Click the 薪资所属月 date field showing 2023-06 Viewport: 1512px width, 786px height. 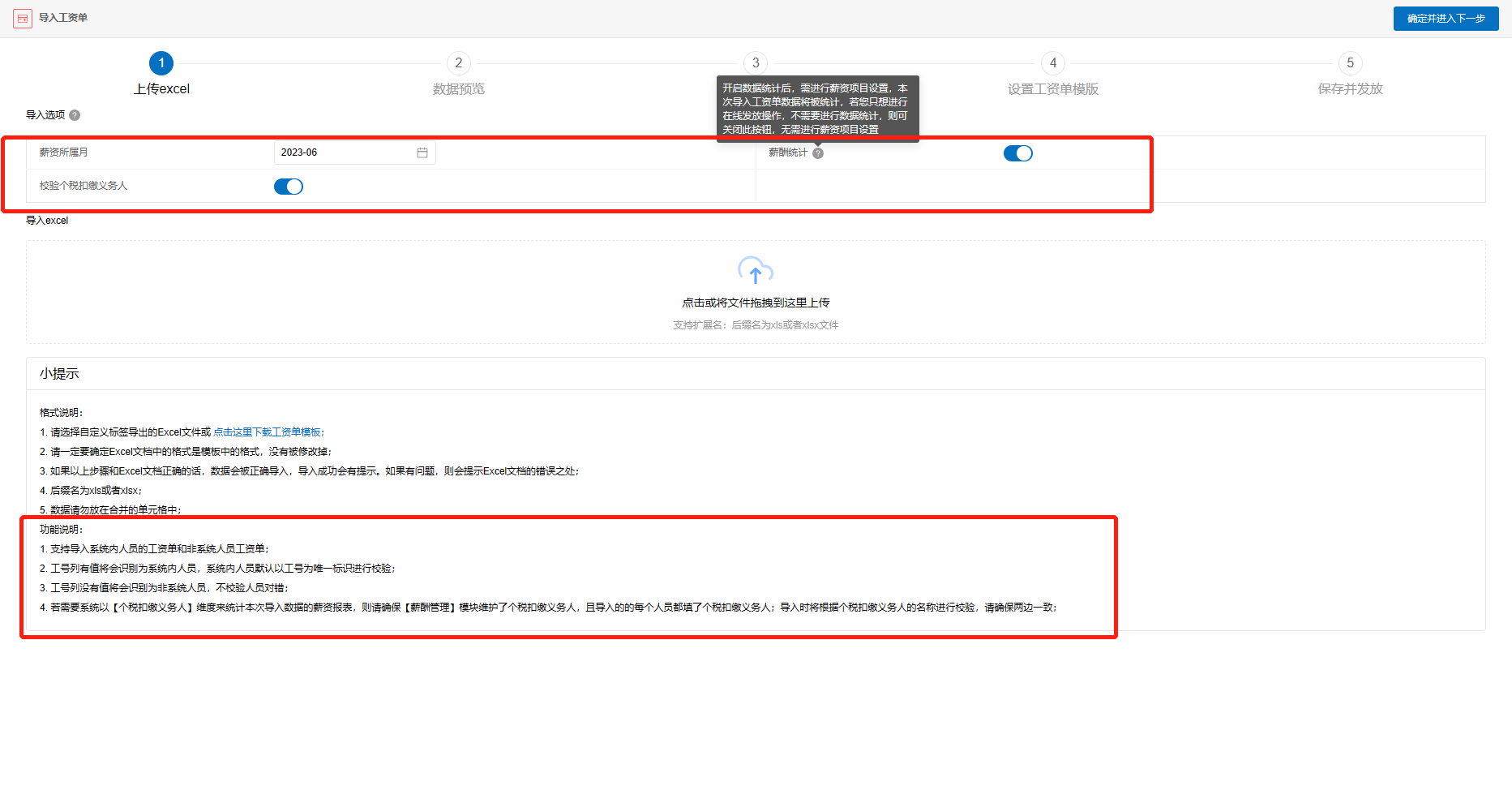[x=355, y=152]
